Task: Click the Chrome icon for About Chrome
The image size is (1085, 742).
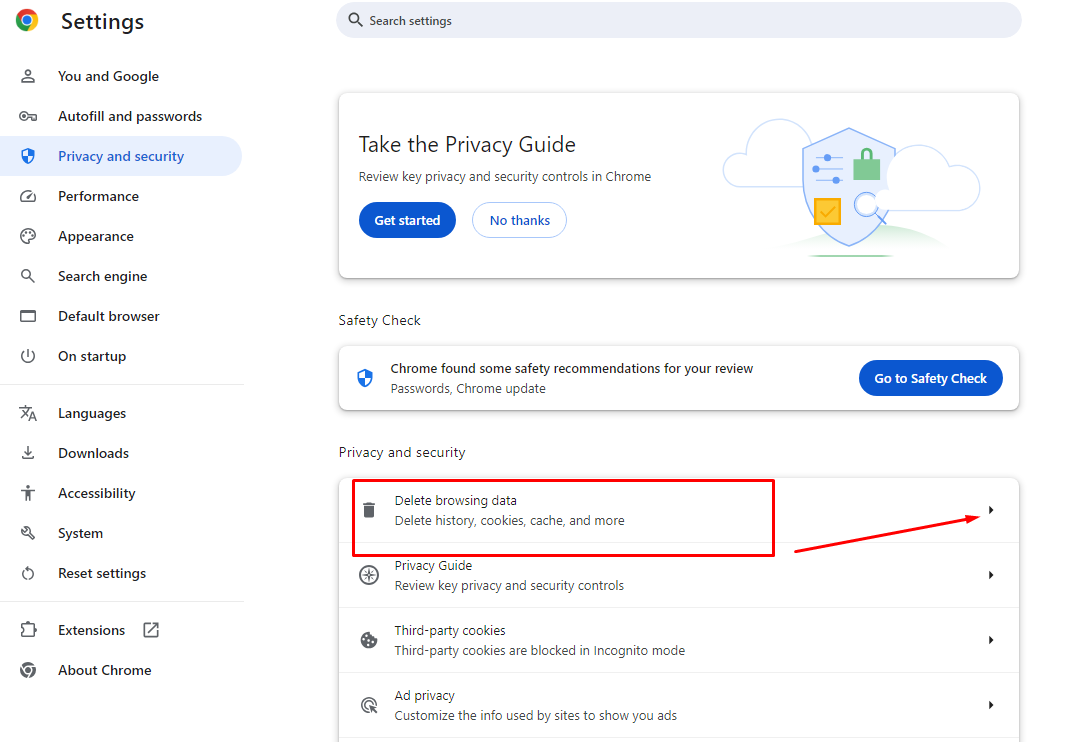Action: coord(28,670)
